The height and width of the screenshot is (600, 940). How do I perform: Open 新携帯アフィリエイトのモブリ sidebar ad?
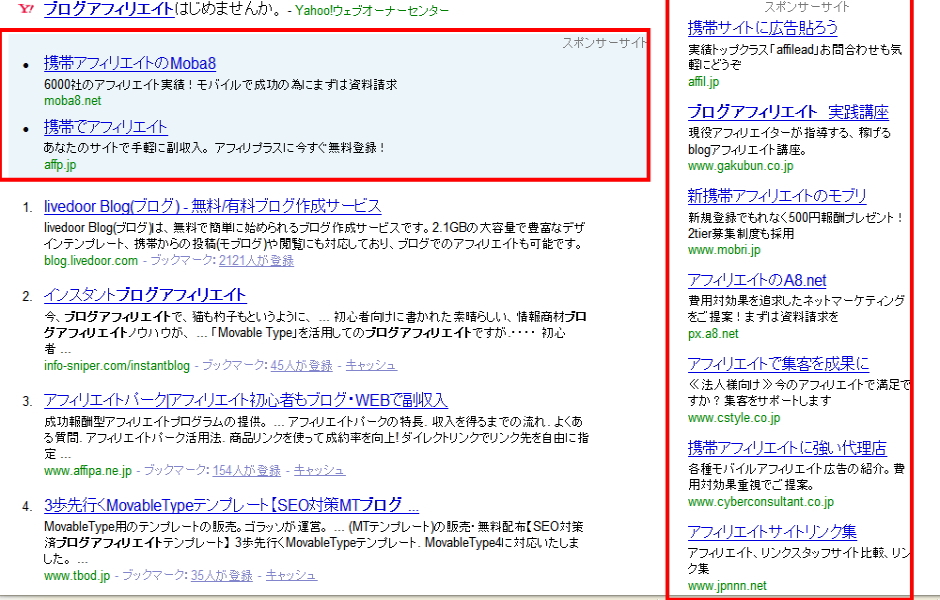[x=777, y=196]
